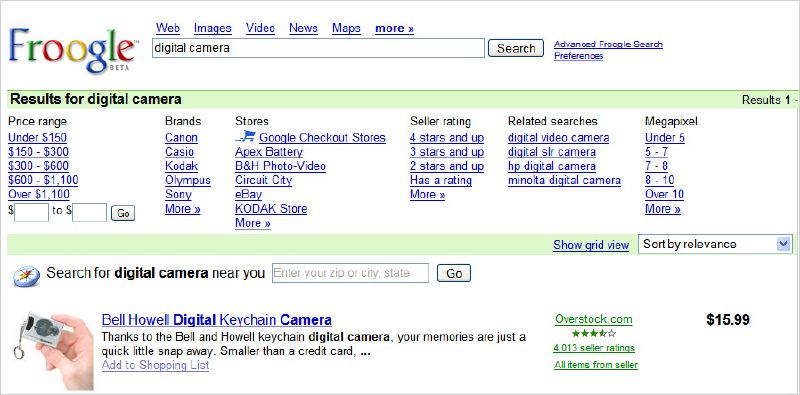Open related search digital video camera

tap(559, 138)
